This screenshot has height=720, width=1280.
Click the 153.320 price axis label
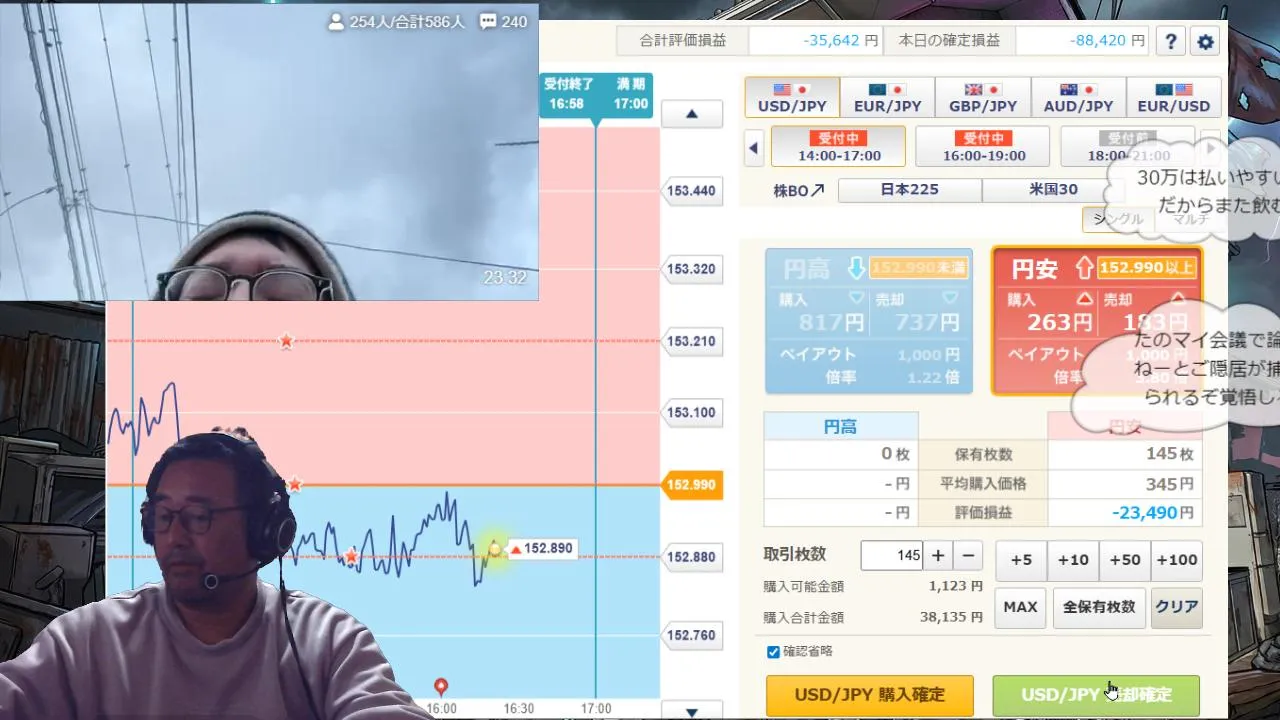coord(693,269)
